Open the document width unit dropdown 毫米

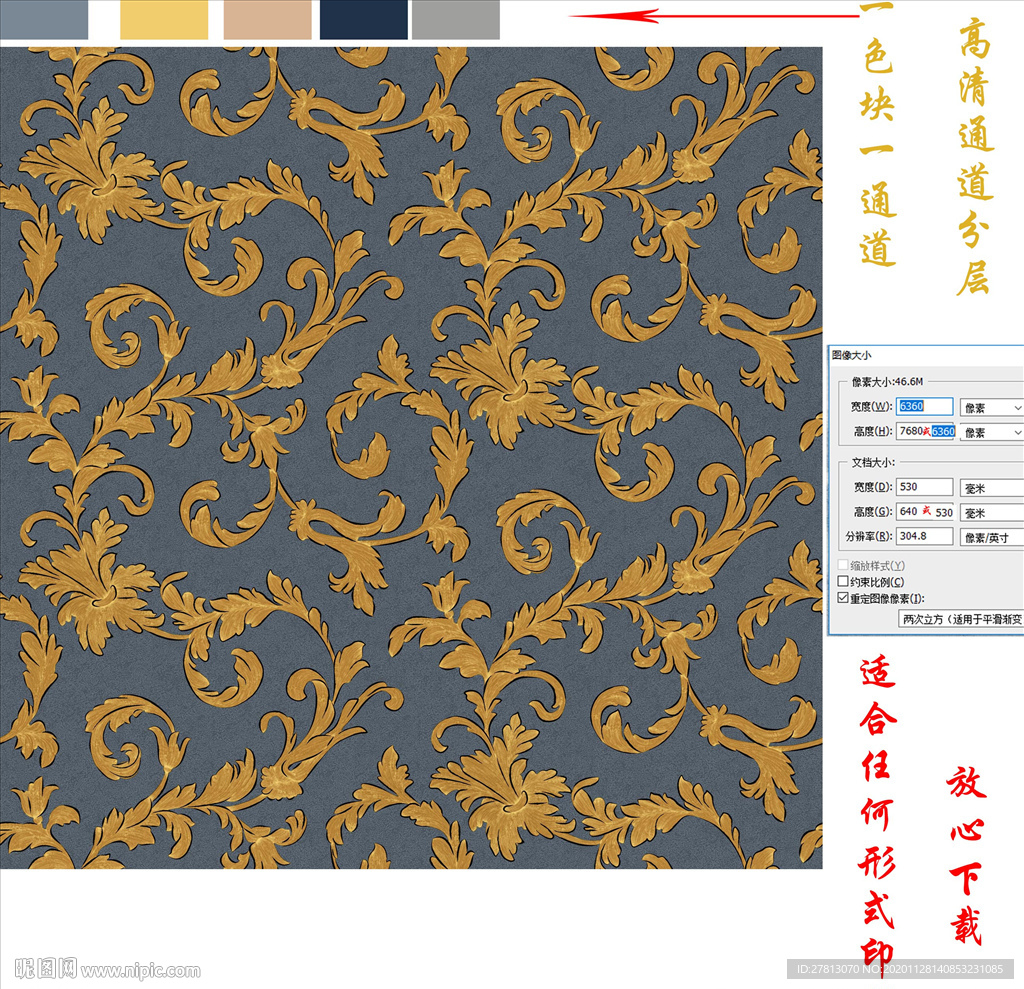tap(991, 488)
